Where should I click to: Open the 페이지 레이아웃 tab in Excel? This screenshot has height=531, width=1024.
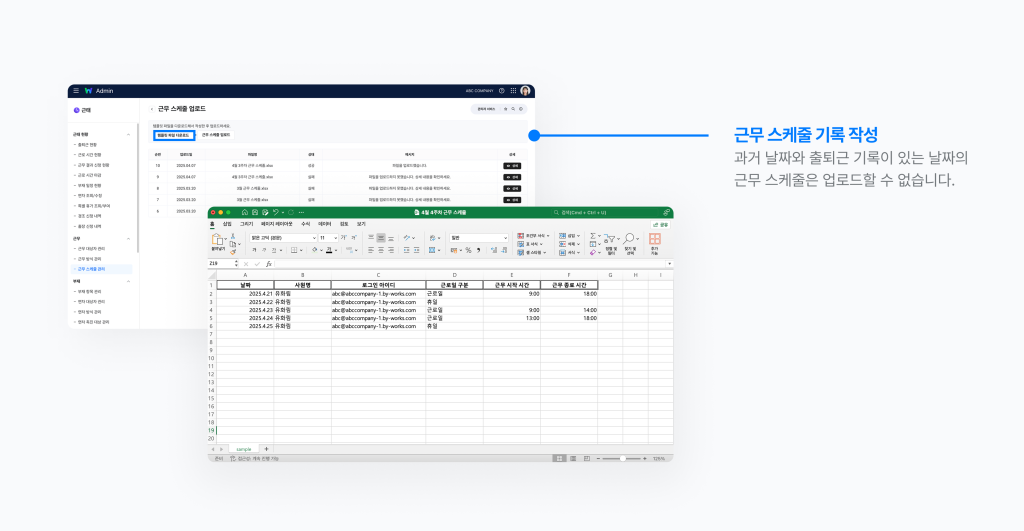pos(277,224)
